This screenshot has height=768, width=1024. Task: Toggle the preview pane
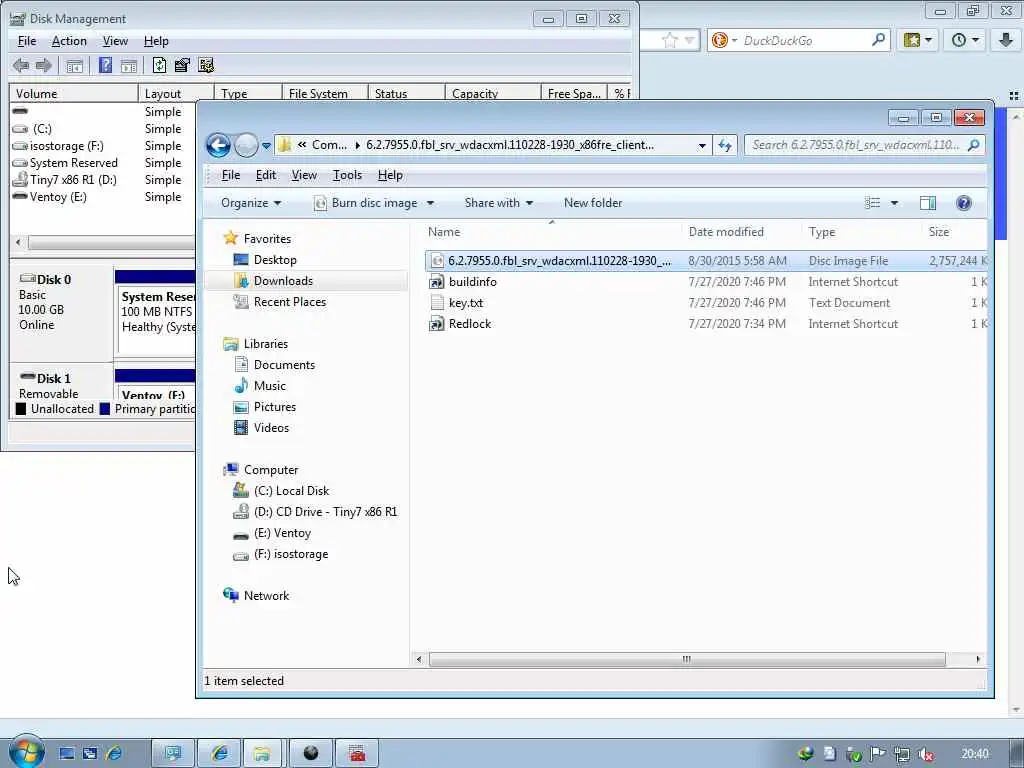click(927, 203)
